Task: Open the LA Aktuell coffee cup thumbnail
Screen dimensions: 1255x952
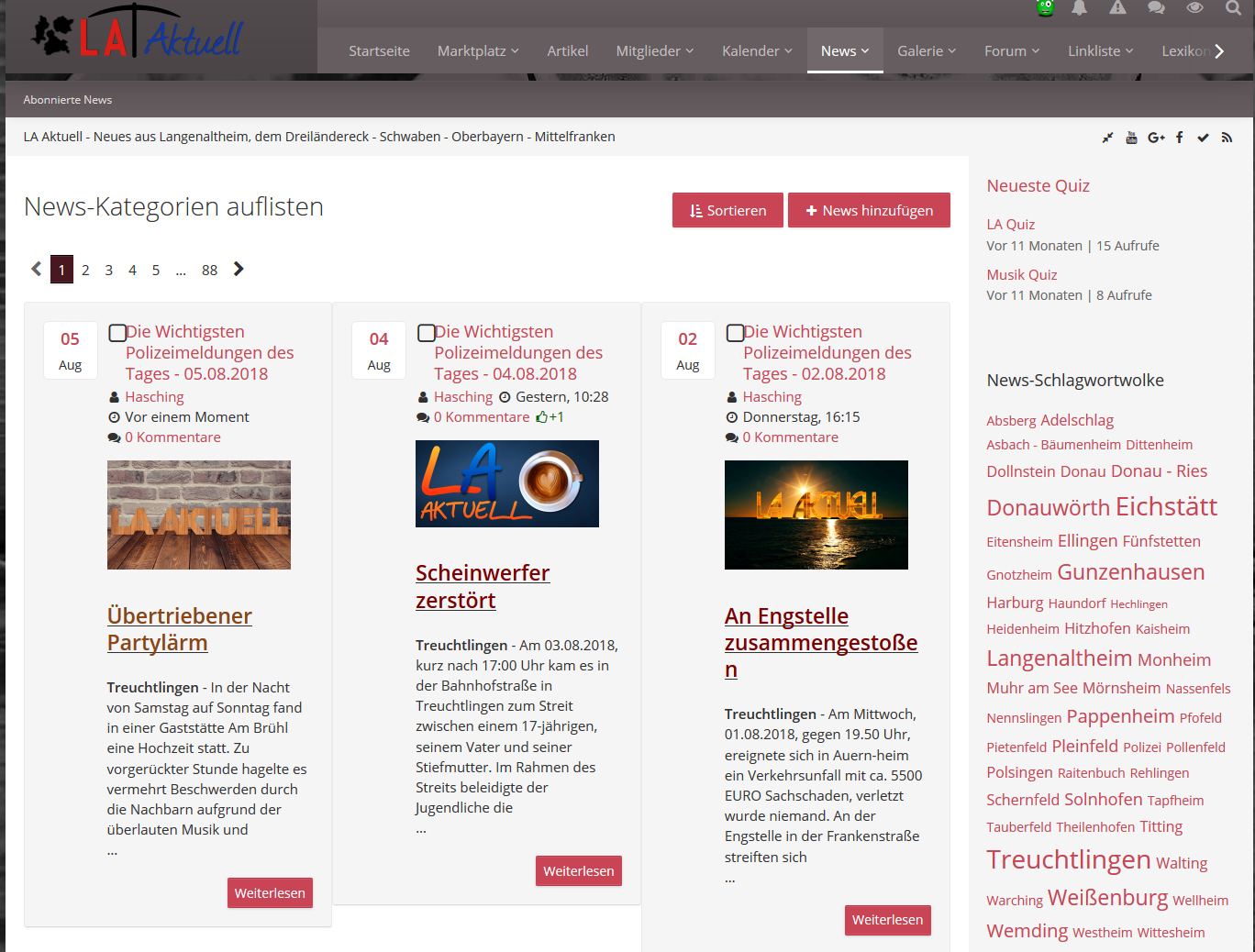Action: click(x=507, y=483)
